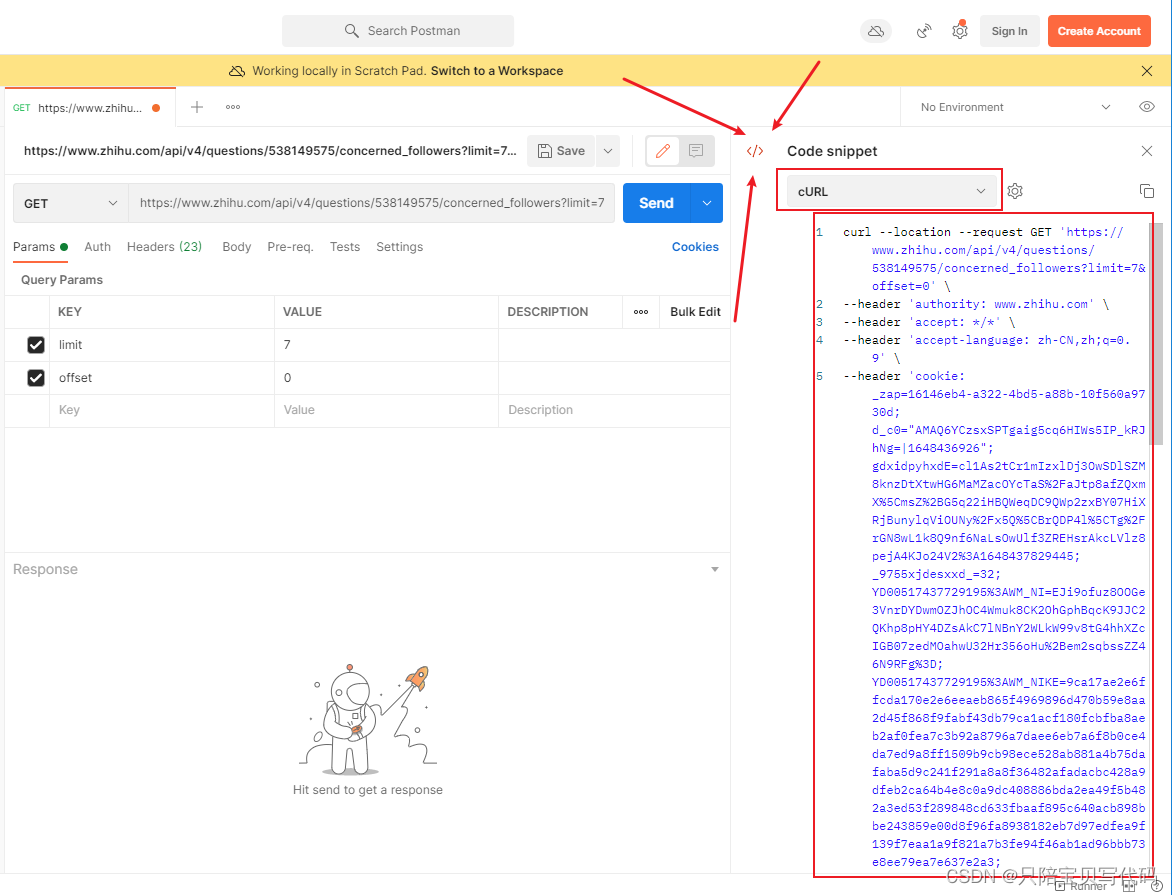Click the request URL input field
The width and height of the screenshot is (1172, 895).
[371, 203]
